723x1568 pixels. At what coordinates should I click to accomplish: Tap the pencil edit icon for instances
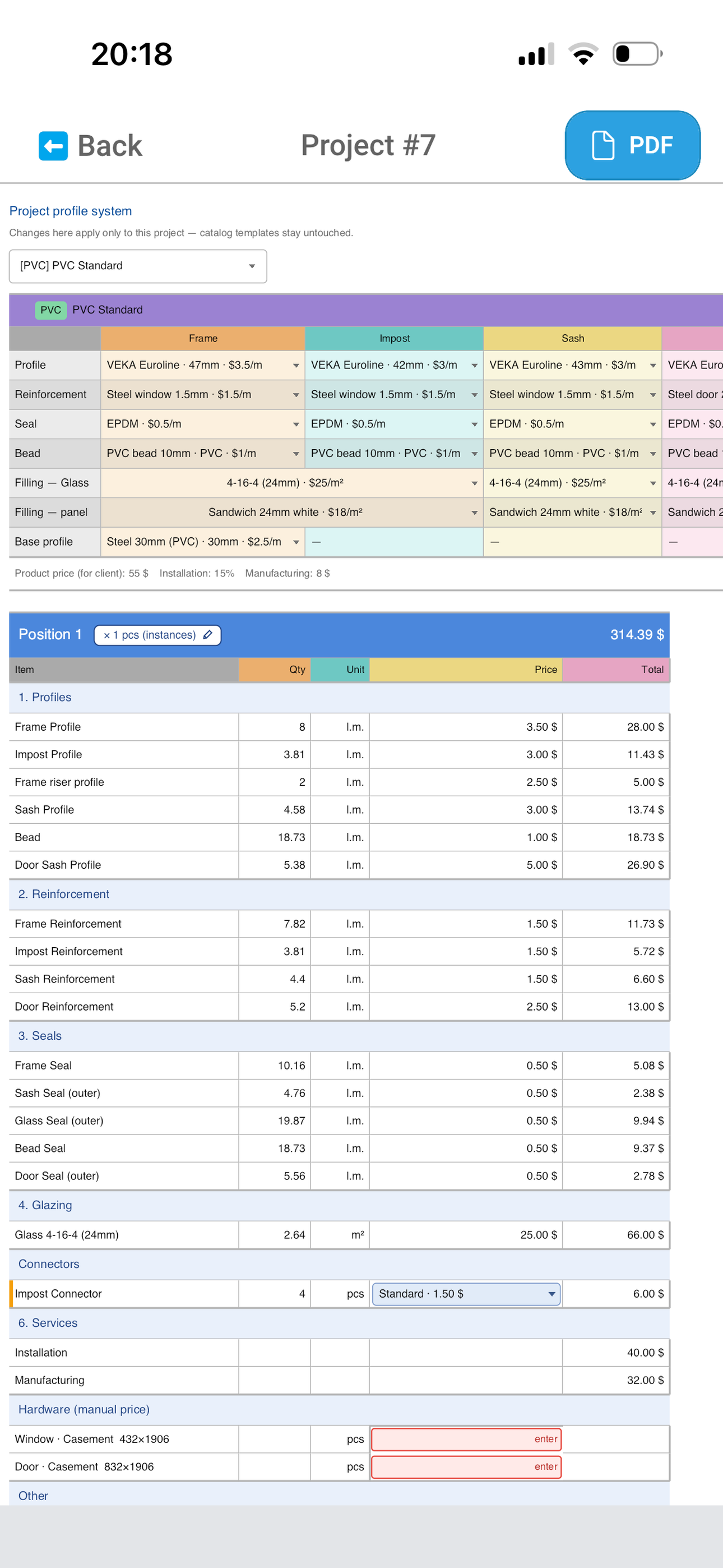pos(207,635)
